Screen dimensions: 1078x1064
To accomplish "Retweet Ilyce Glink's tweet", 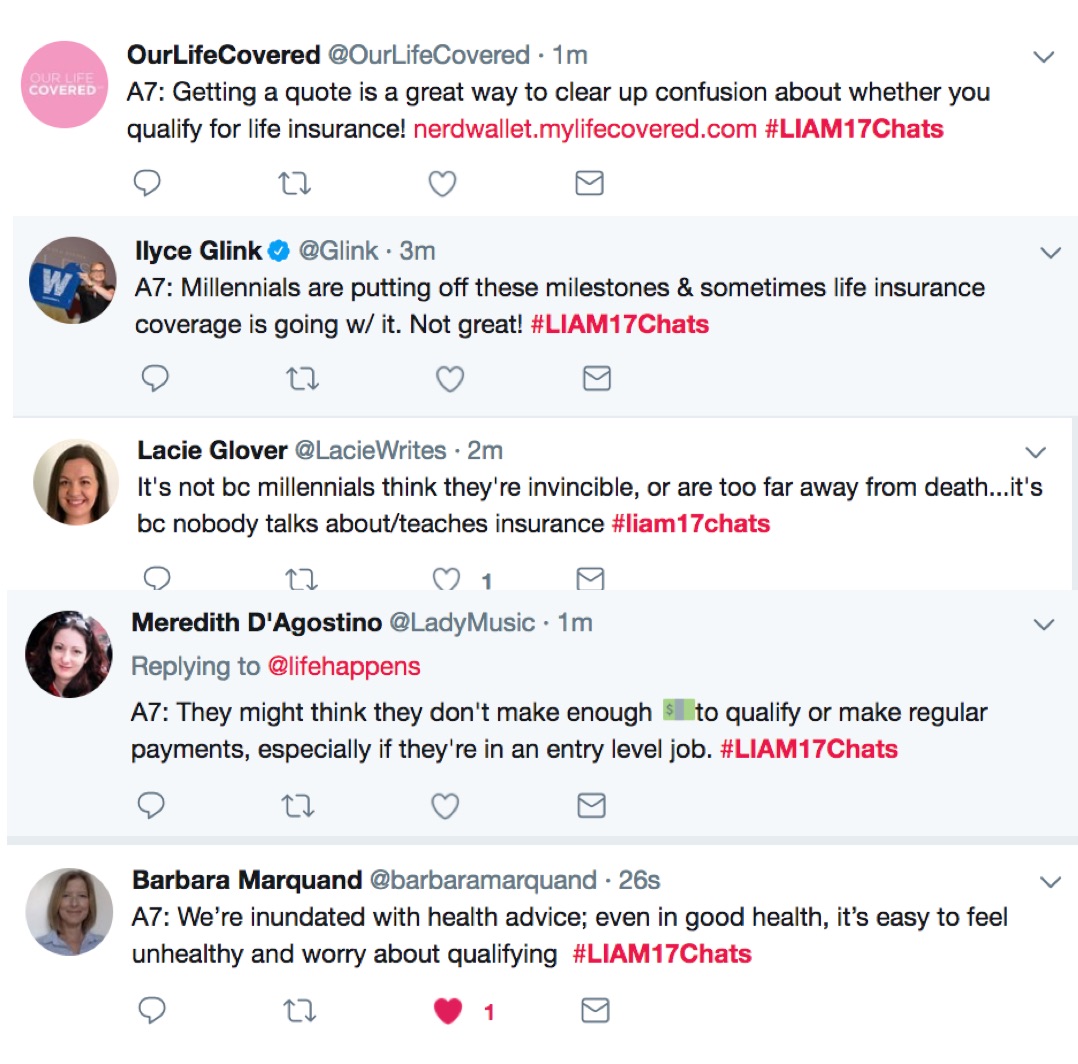I will [x=297, y=378].
